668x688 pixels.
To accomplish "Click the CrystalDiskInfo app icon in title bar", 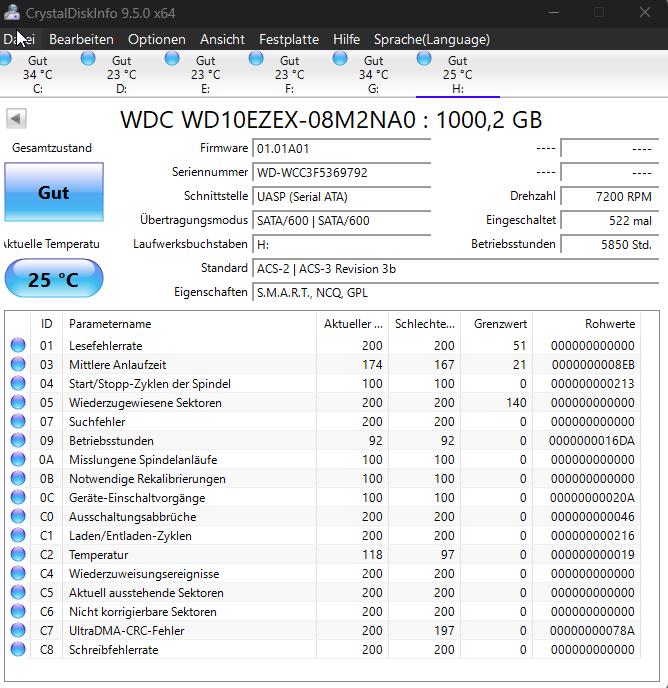I will (12, 13).
